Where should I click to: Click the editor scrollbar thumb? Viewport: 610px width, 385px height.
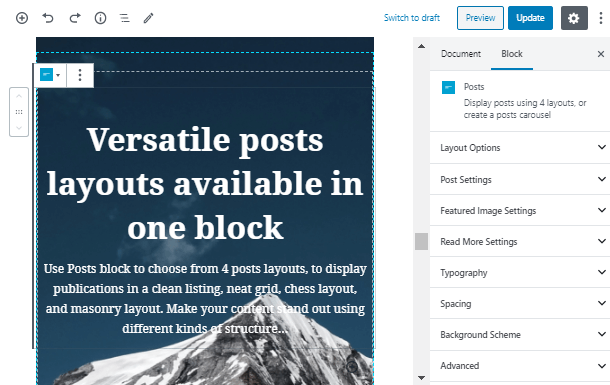pos(421,242)
